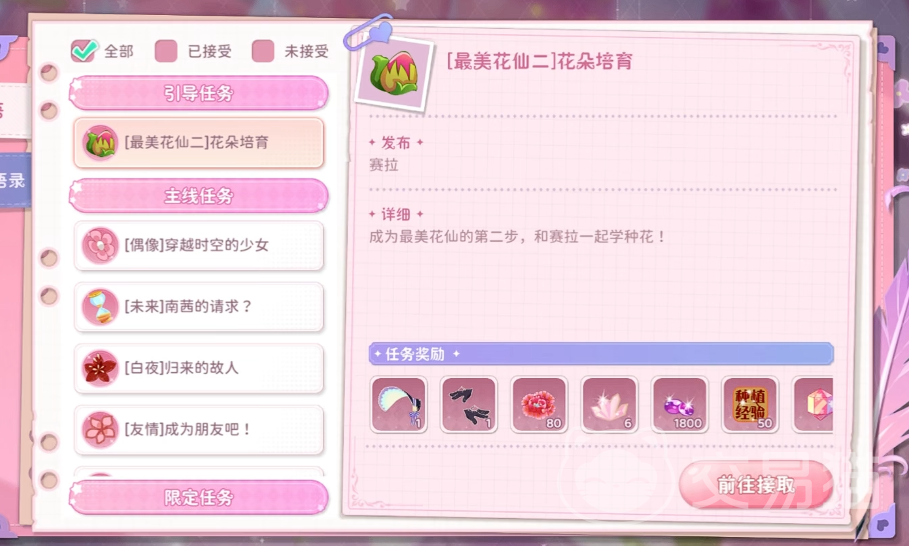Click the purple gems reward showing 1800
Image resolution: width=909 pixels, height=546 pixels.
pyautogui.click(x=679, y=404)
